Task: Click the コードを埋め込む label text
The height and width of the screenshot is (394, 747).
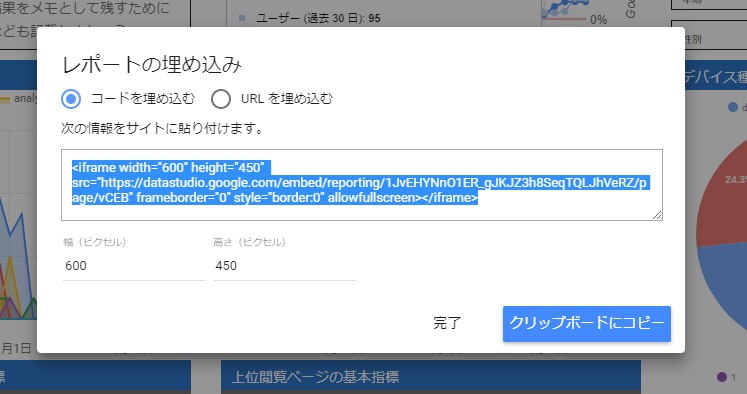Action: pos(143,99)
